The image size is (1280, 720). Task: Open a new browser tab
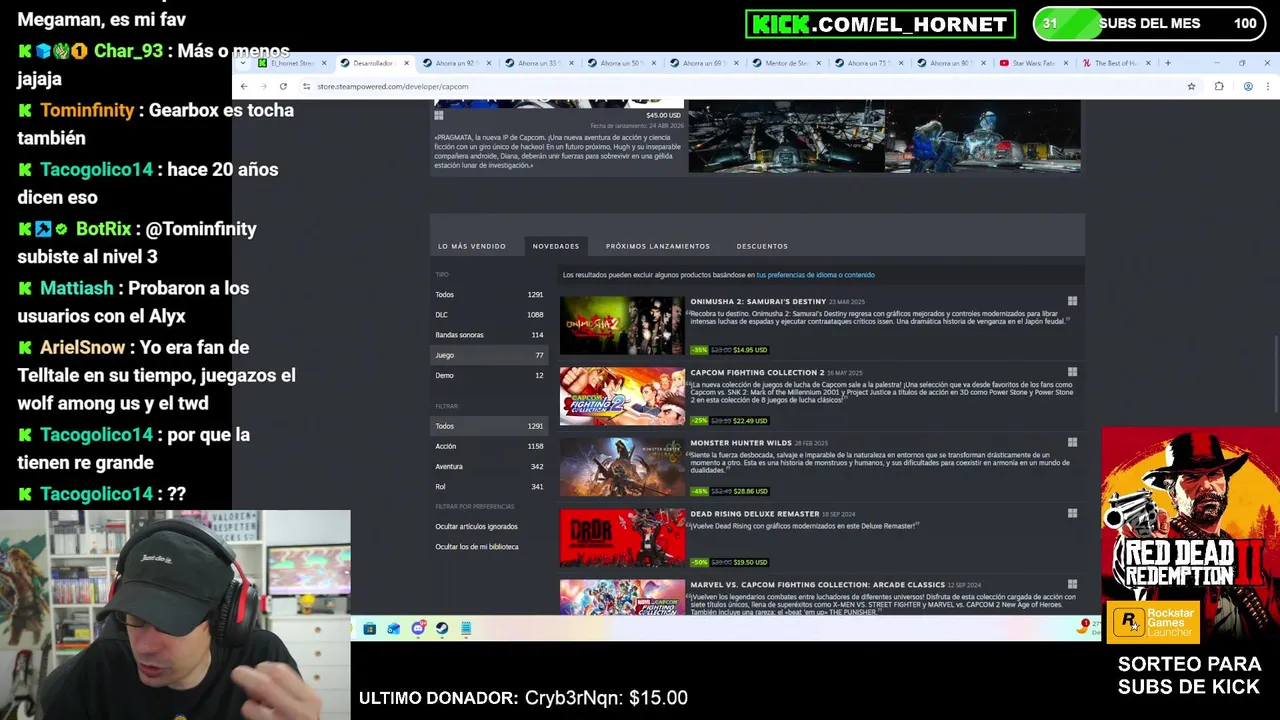point(1167,63)
